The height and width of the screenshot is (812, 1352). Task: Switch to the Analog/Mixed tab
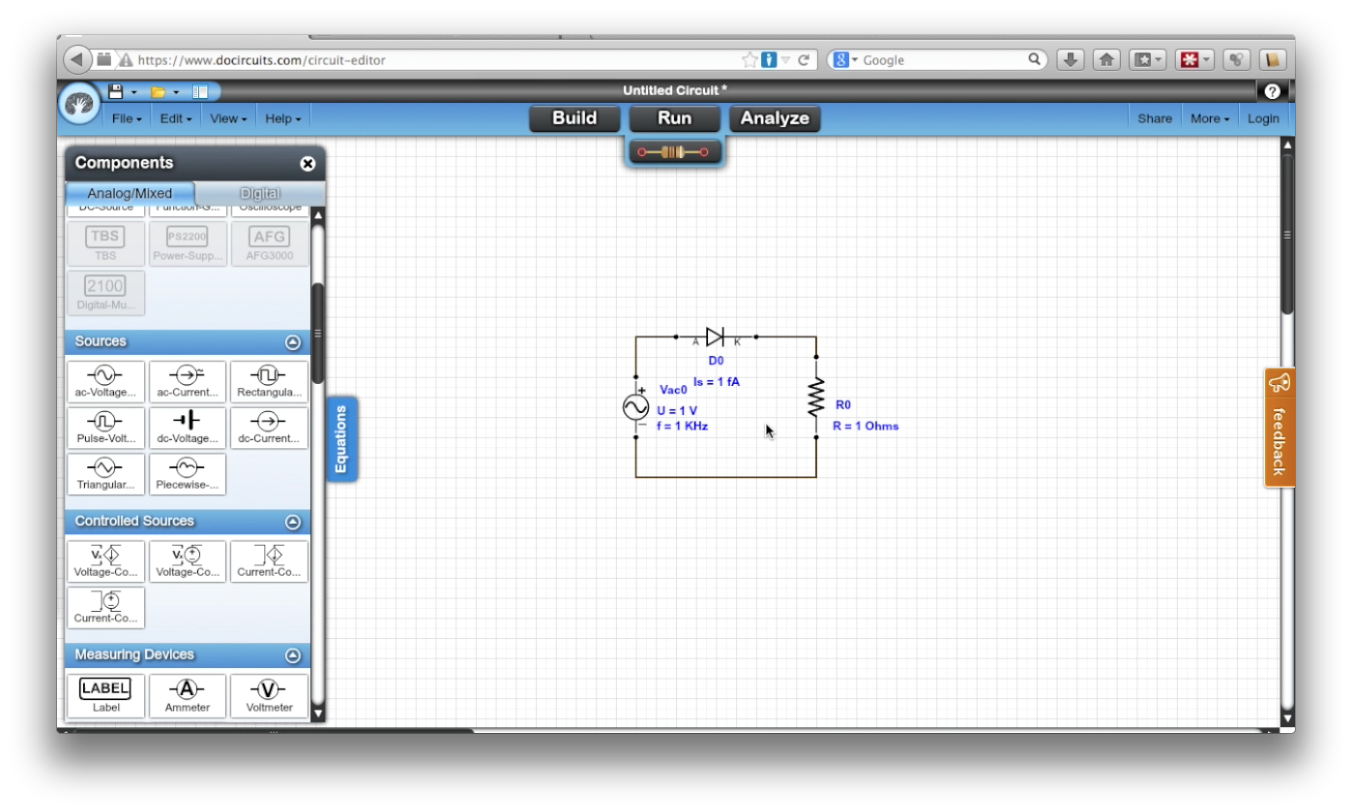click(x=130, y=193)
